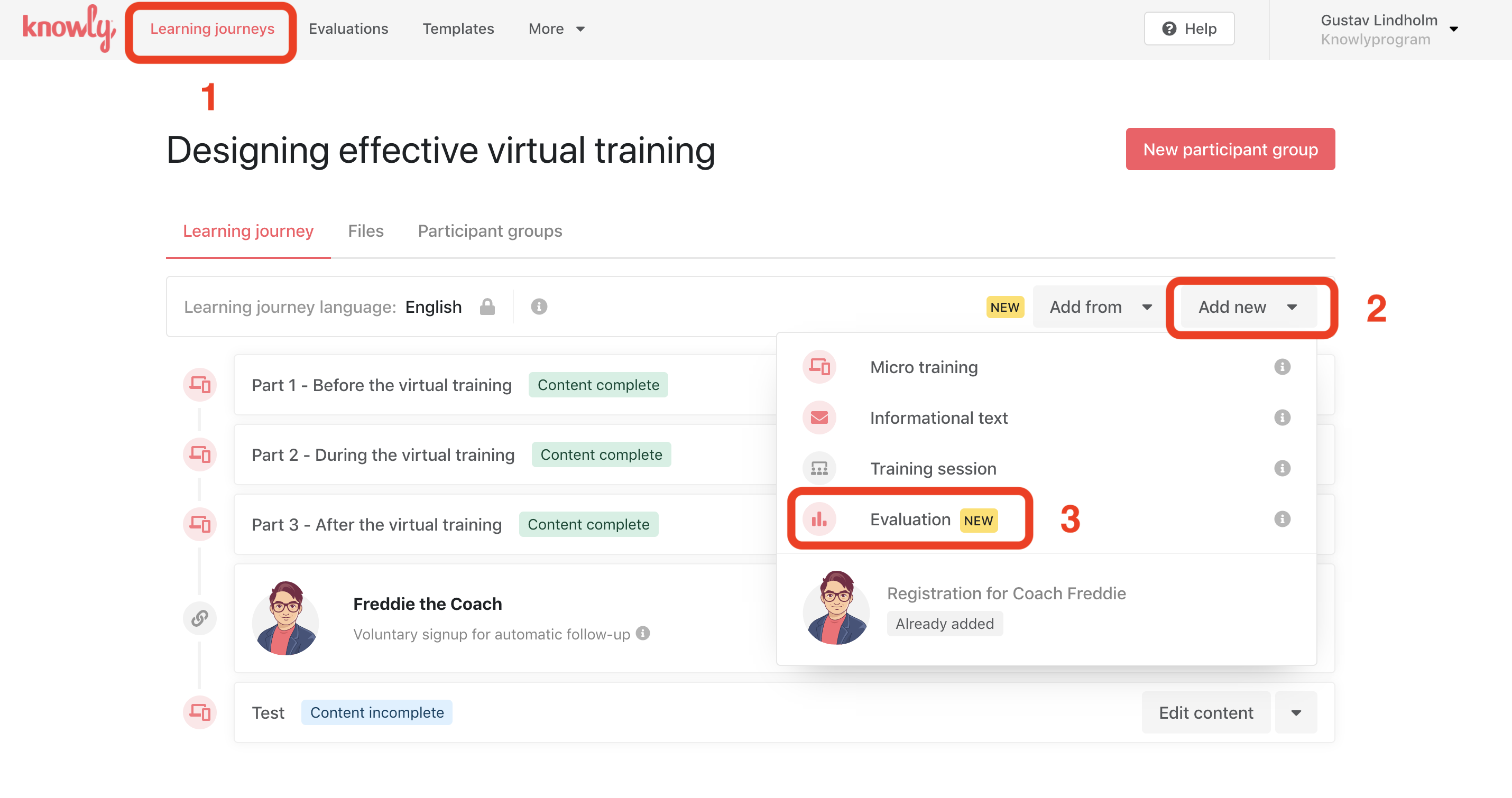Image resolution: width=1512 pixels, height=798 pixels.
Task: Click the Knowly logo
Action: coord(68,28)
